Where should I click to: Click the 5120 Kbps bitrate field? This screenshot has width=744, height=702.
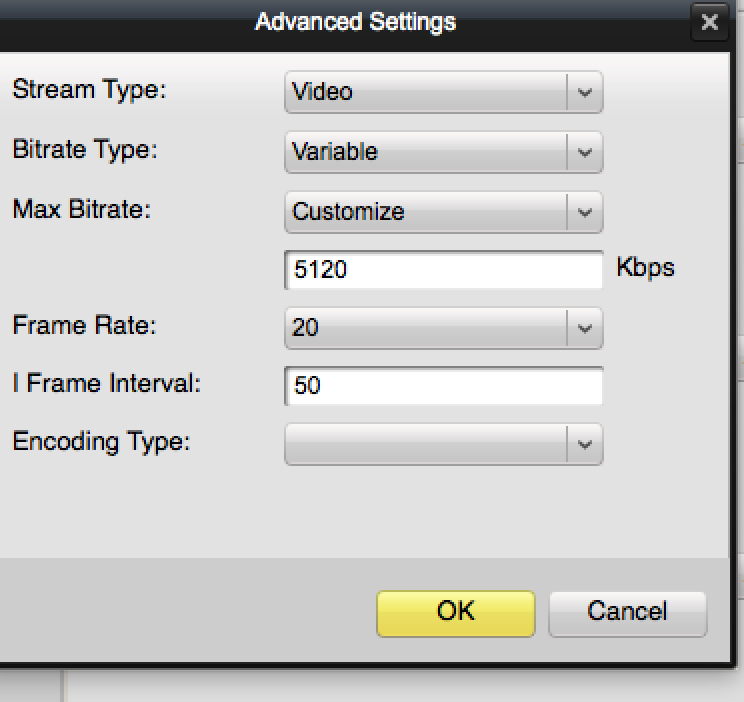pos(444,270)
